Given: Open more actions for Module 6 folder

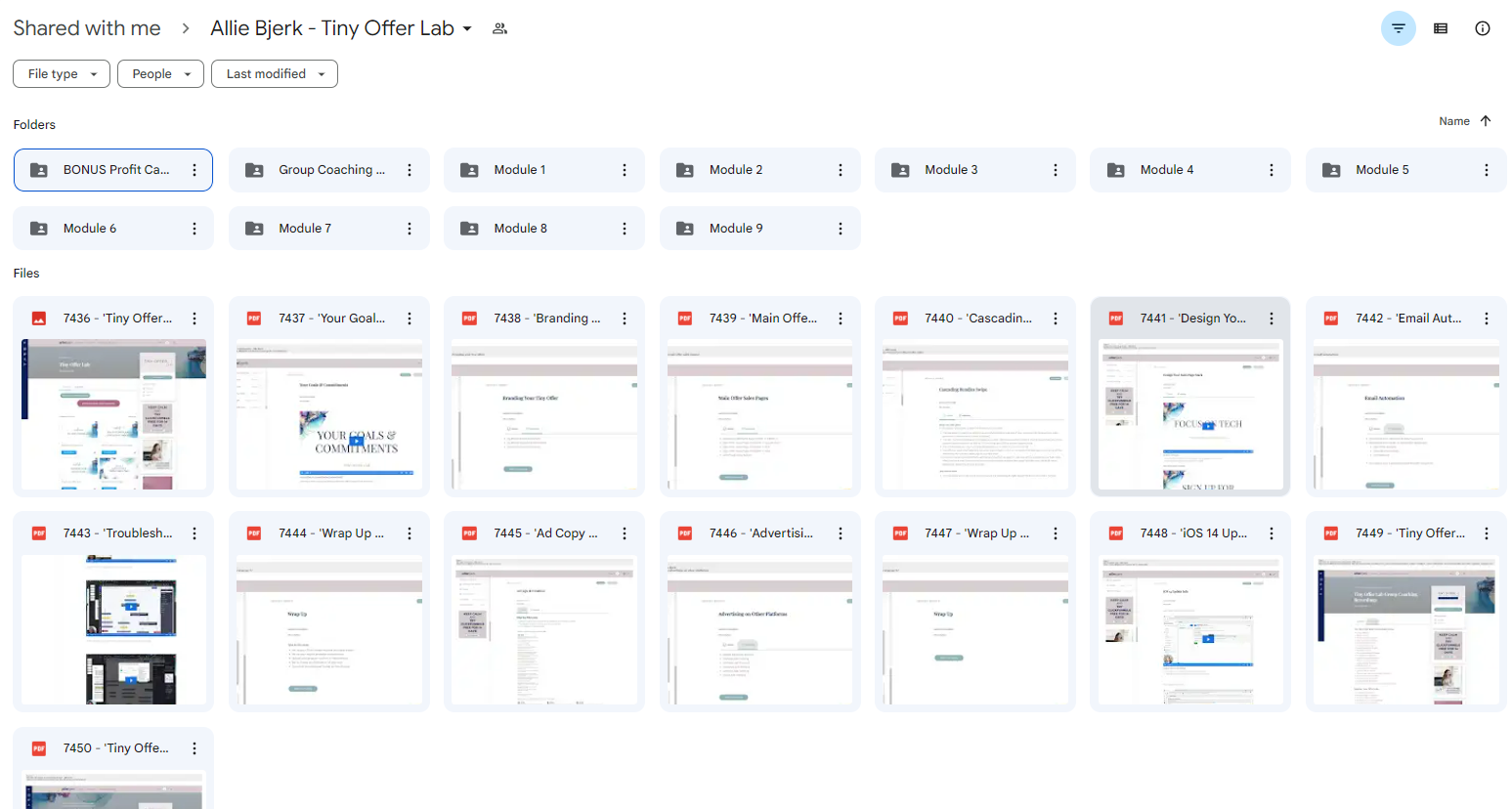Looking at the screenshot, I should (x=194, y=229).
